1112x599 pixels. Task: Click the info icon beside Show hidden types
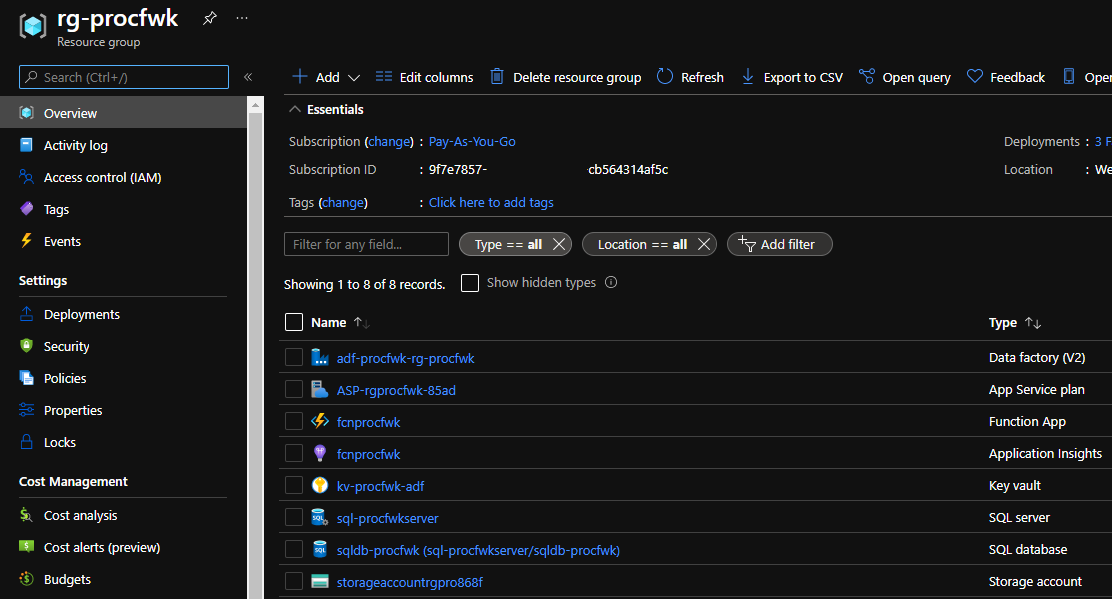coord(611,282)
